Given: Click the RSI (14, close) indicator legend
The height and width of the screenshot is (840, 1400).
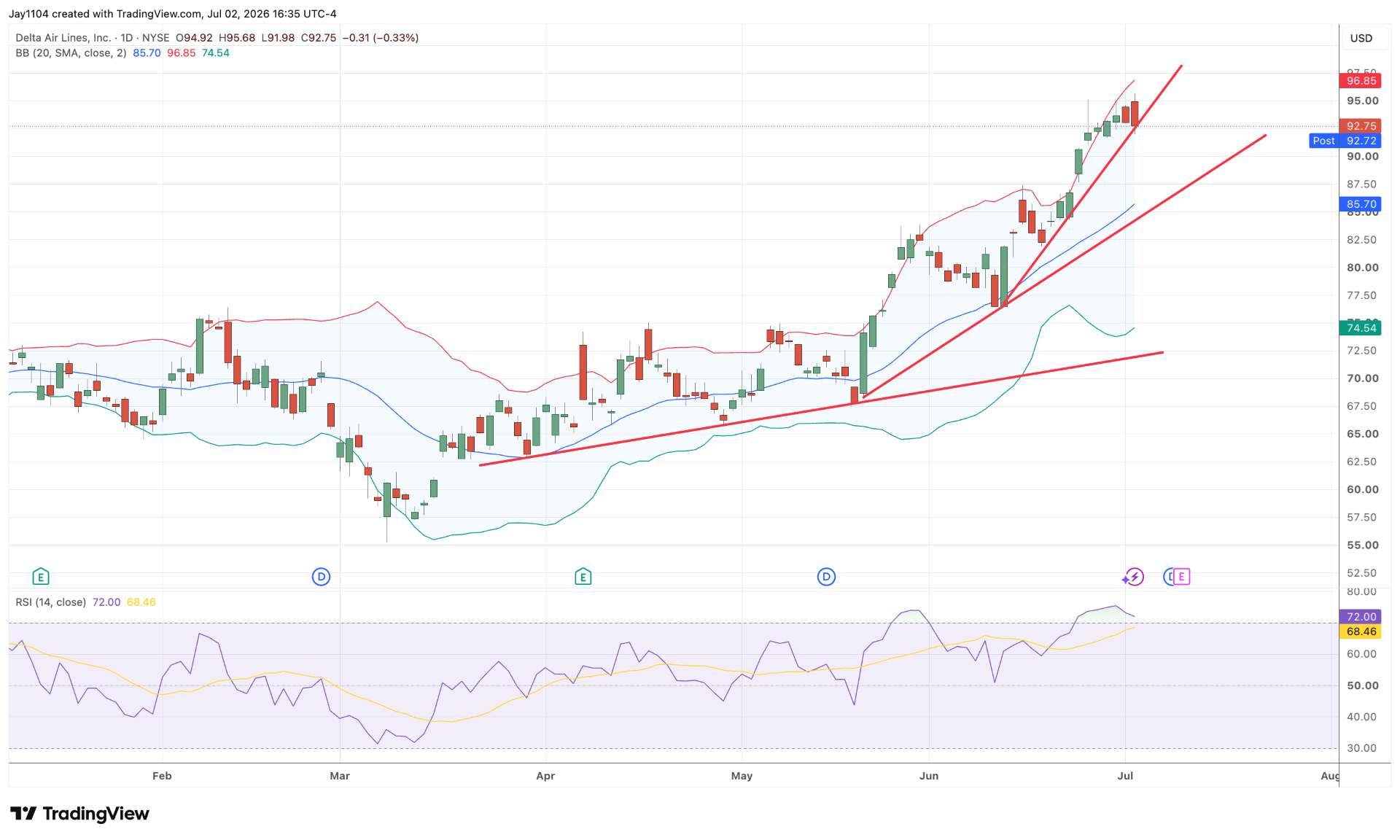Looking at the screenshot, I should tap(51, 602).
